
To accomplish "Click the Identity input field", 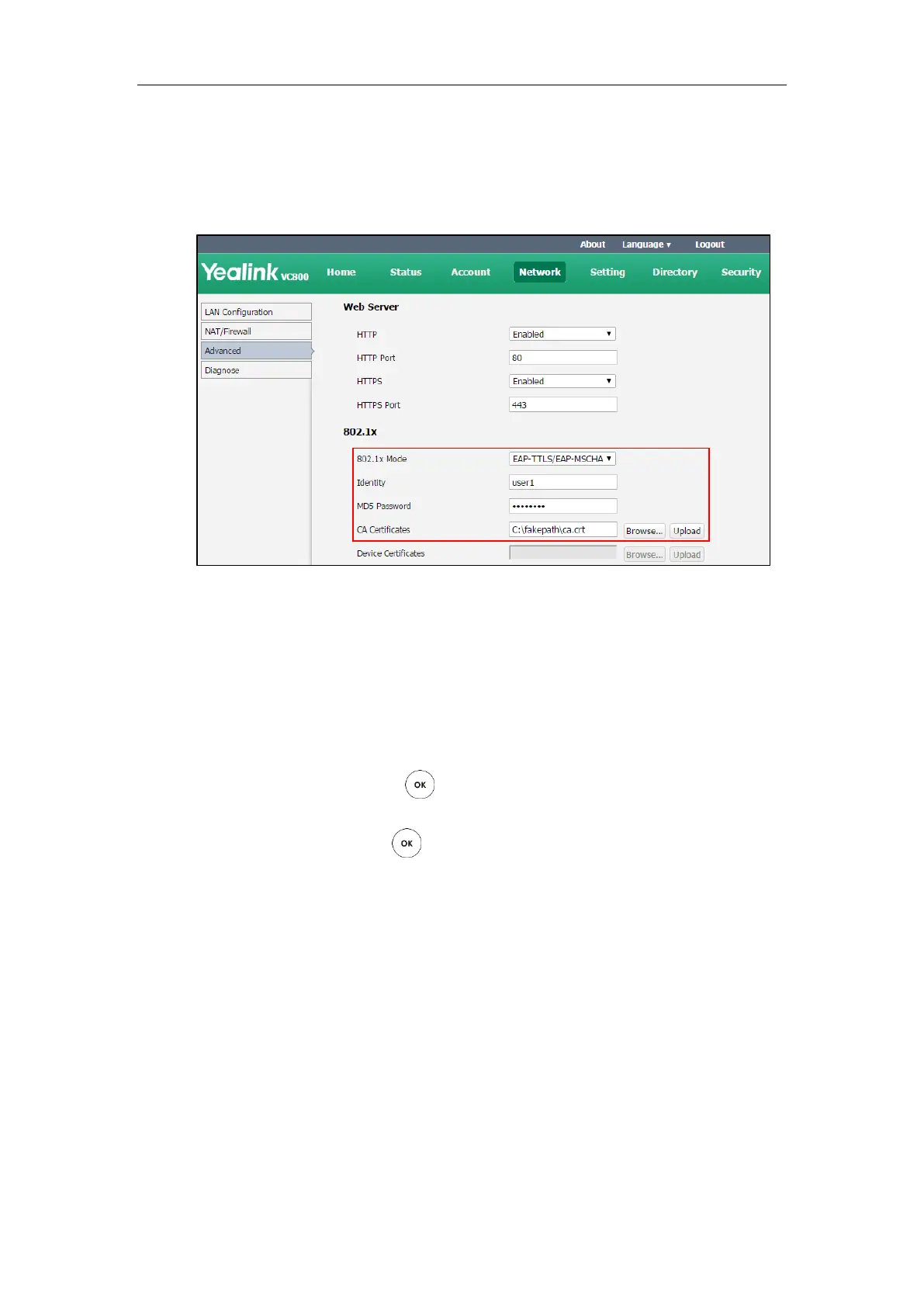I will (563, 483).
